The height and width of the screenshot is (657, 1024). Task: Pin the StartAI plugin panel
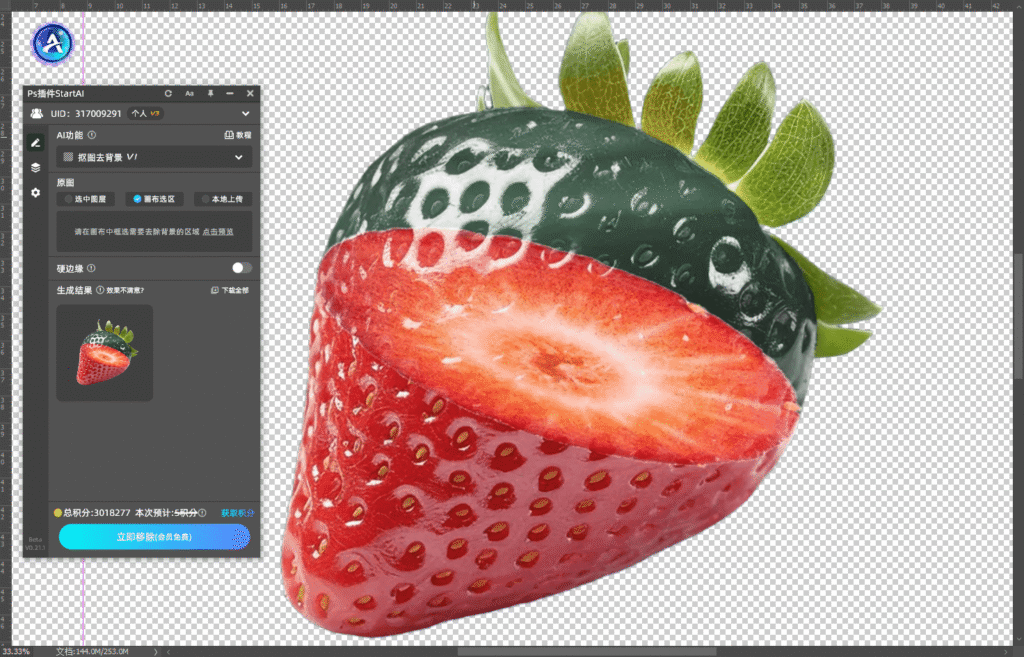(210, 93)
